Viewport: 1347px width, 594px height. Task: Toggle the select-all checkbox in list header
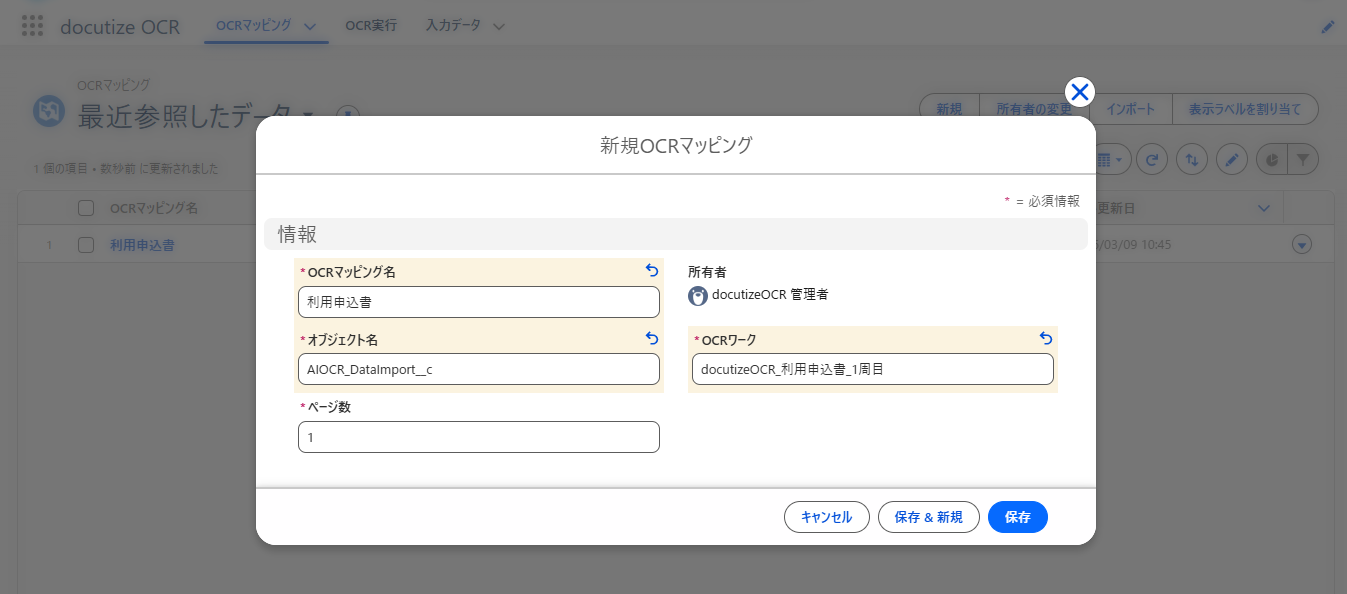point(85,207)
